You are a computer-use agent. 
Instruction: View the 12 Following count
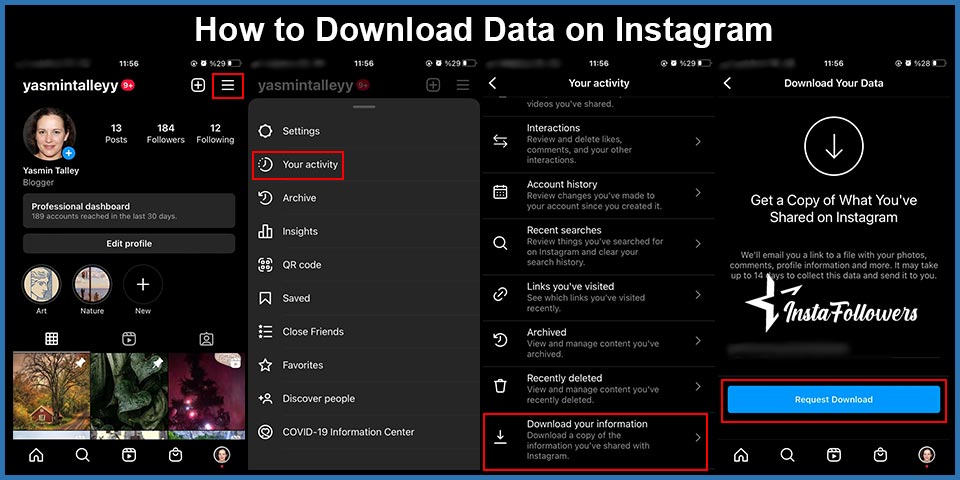point(216,133)
